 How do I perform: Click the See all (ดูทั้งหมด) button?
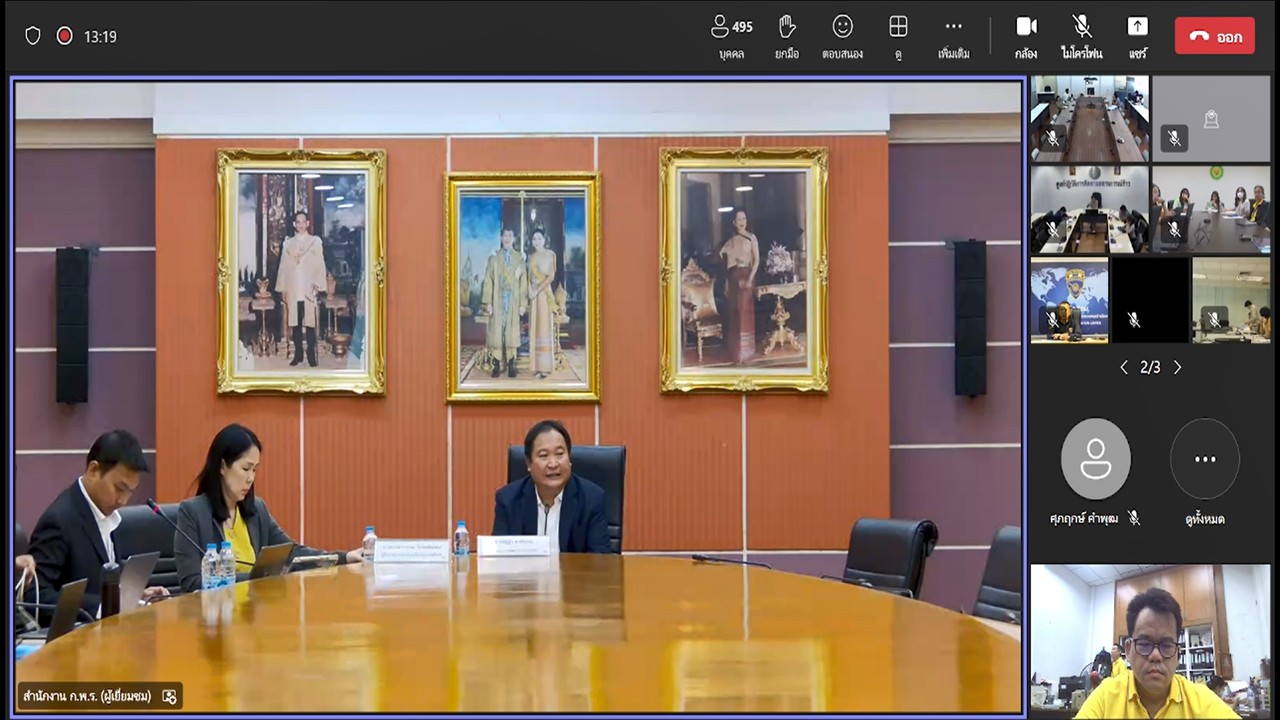1205,459
